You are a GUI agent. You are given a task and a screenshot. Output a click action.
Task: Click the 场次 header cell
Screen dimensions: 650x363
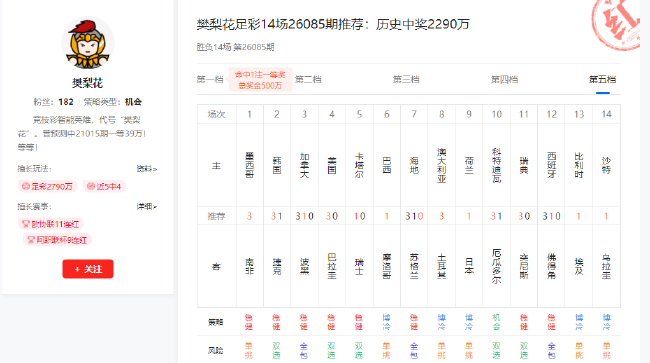tap(216, 114)
